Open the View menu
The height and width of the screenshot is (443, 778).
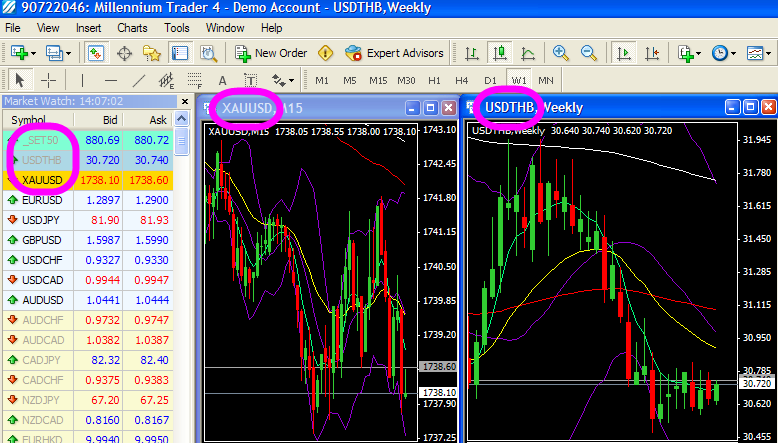(48, 28)
